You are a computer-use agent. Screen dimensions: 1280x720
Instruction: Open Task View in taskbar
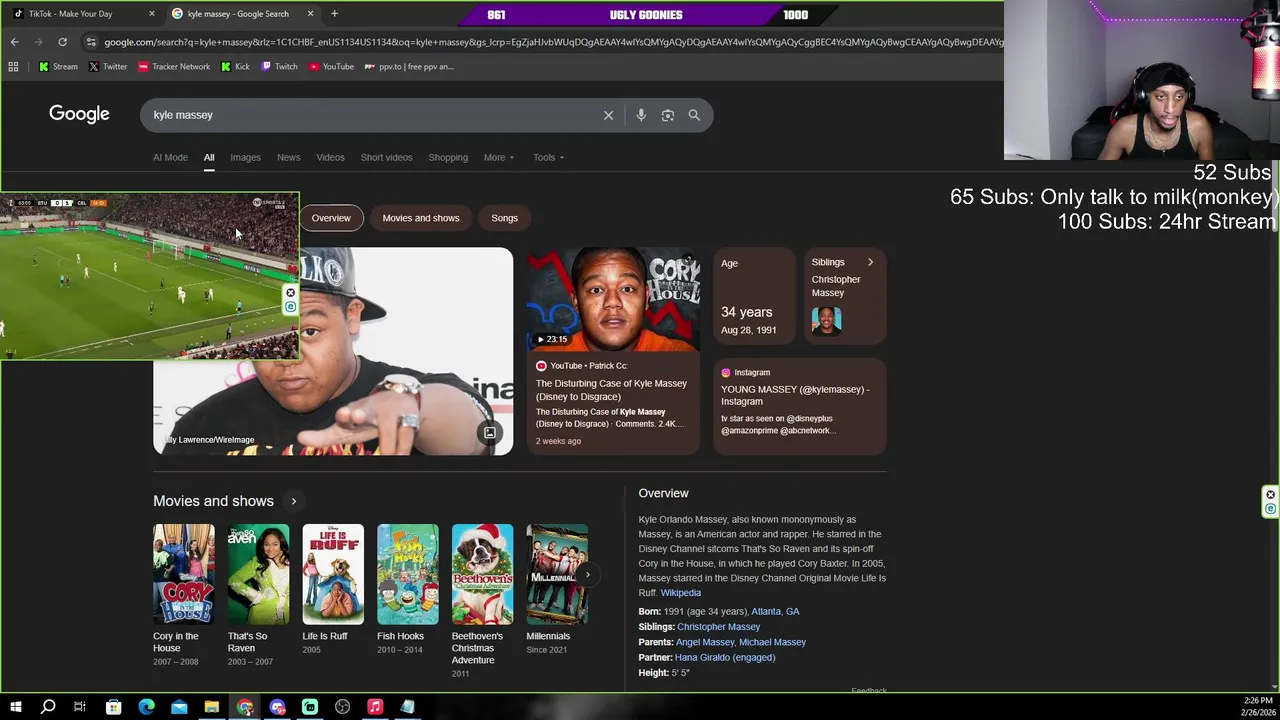(80, 707)
